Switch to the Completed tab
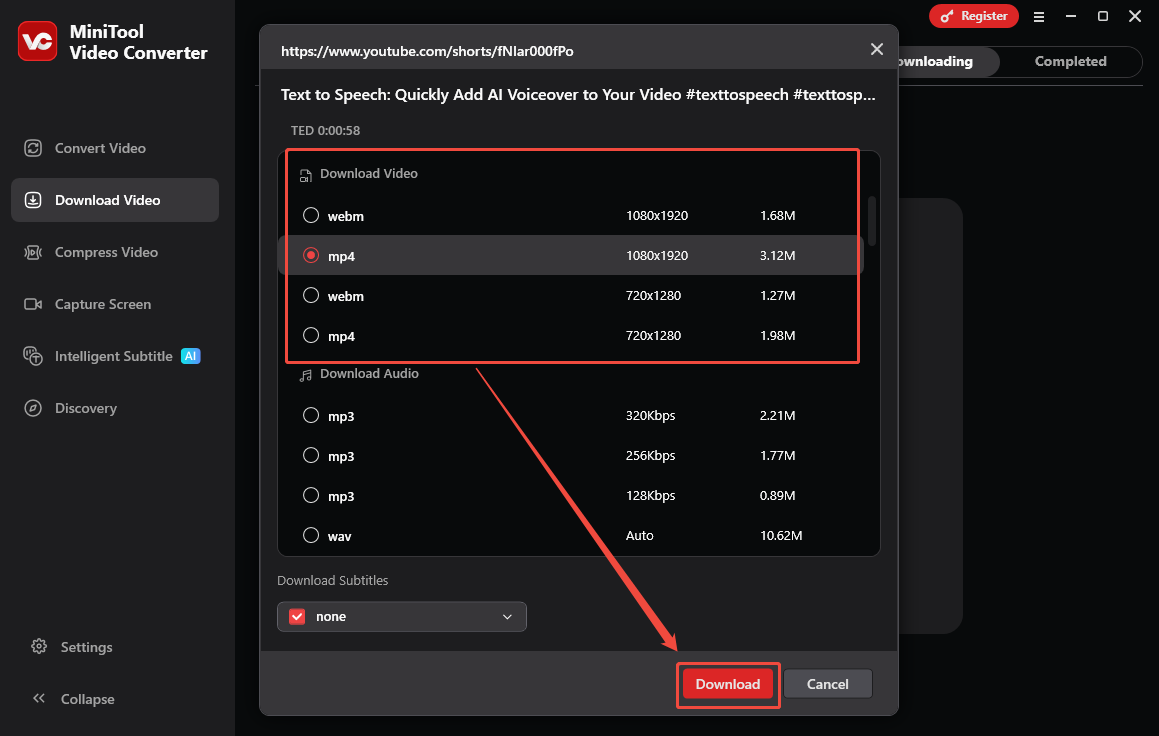The width and height of the screenshot is (1159, 736). pos(1069,61)
